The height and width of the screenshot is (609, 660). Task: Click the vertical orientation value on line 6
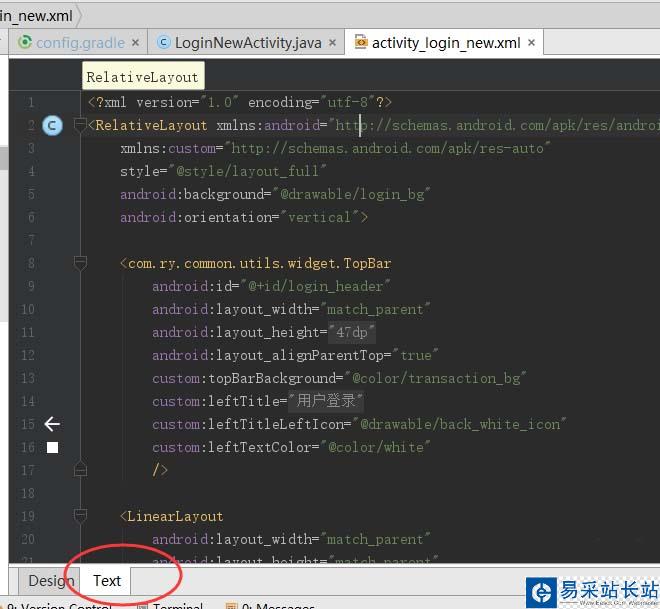pyautogui.click(x=319, y=217)
